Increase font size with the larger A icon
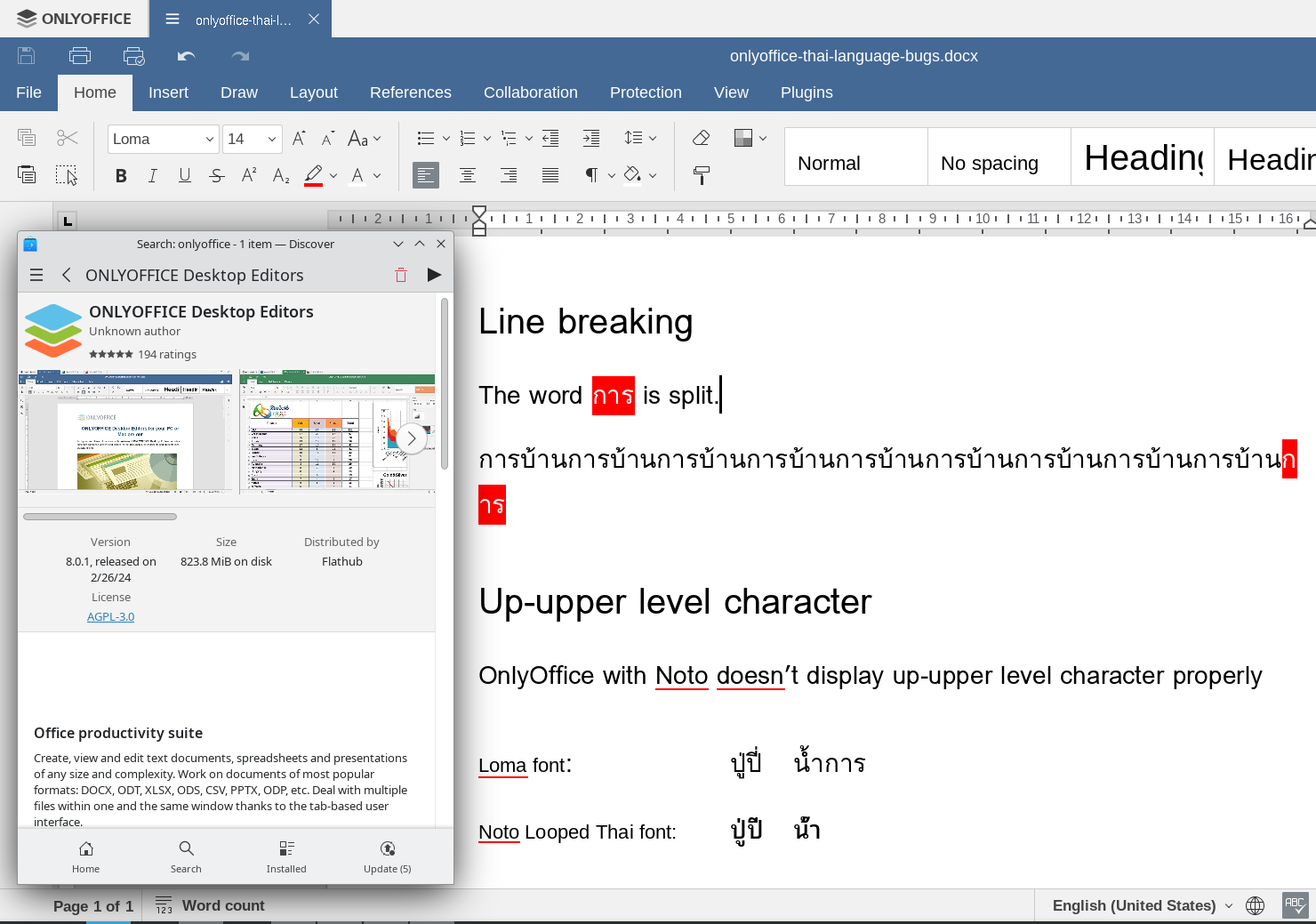Screen dimensions: 1316x924 299,139
